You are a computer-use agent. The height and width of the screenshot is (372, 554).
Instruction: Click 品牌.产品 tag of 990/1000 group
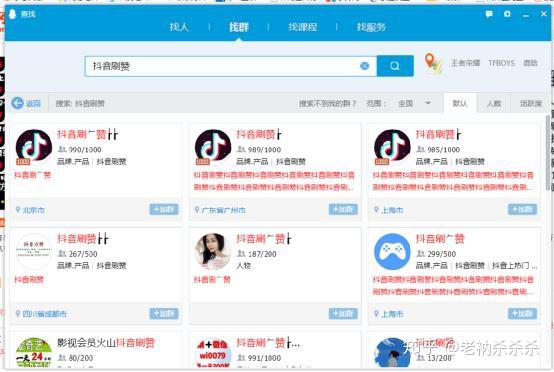pos(73,161)
